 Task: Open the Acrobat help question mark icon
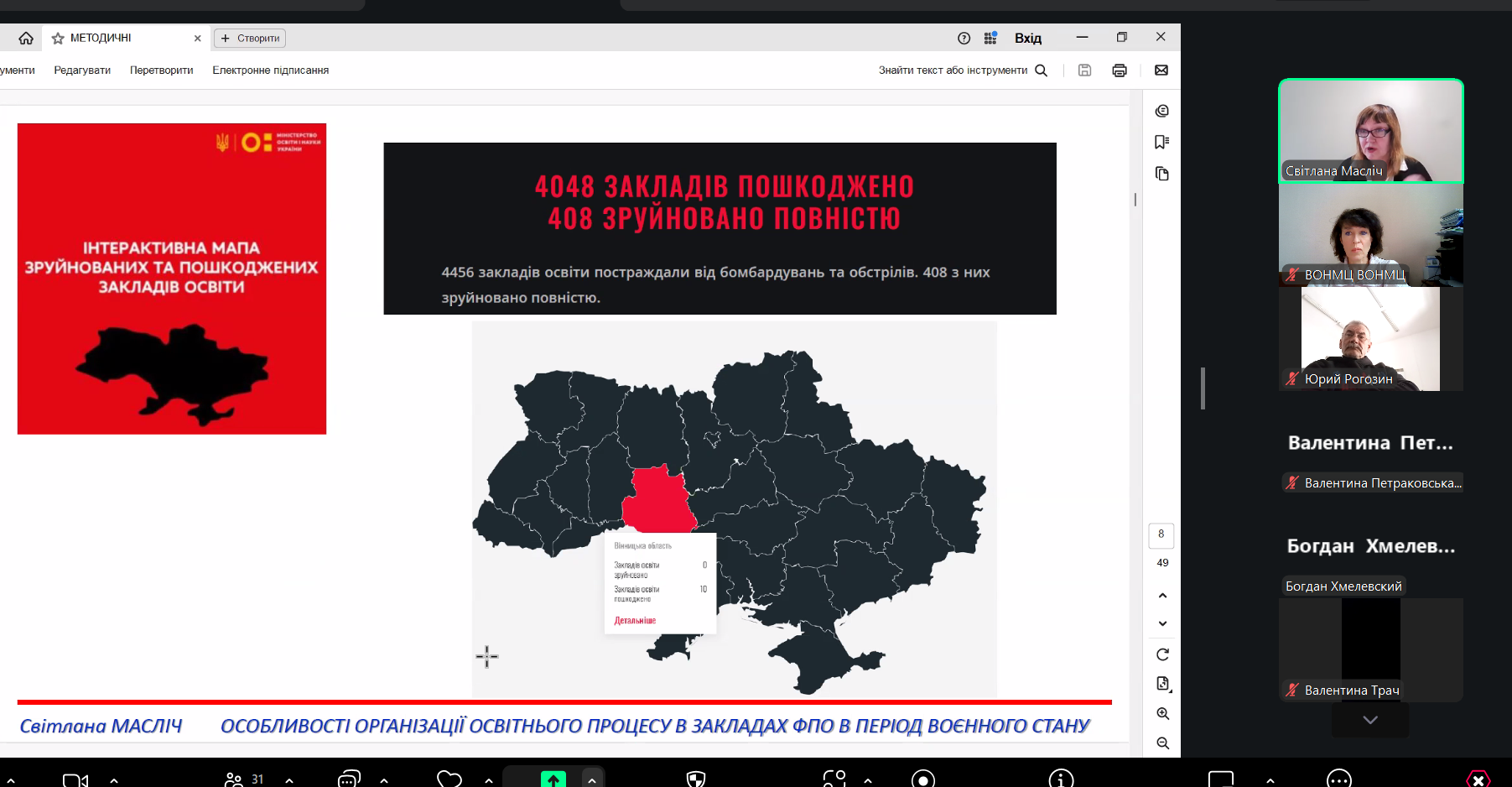(964, 38)
